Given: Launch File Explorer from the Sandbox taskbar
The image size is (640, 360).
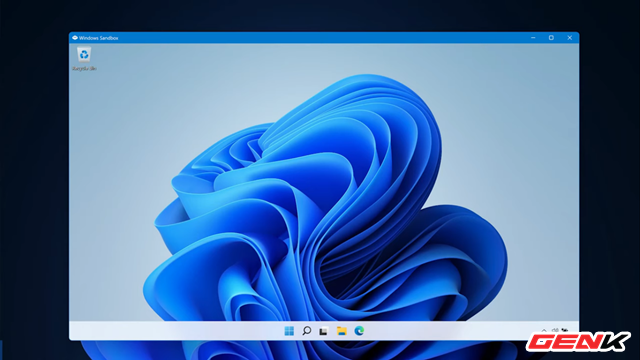Looking at the screenshot, I should point(342,331).
